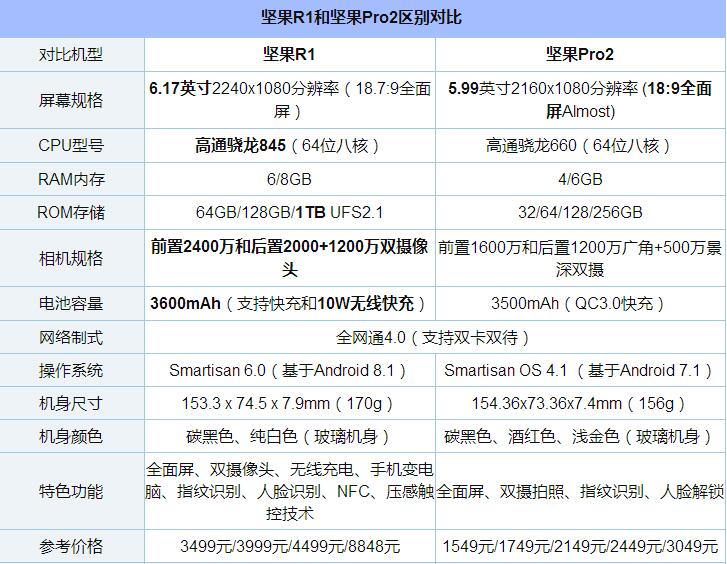Click the 3499元/3999元/4499元/8848元 price cell
Screen dimensions: 727x564
pos(290,546)
